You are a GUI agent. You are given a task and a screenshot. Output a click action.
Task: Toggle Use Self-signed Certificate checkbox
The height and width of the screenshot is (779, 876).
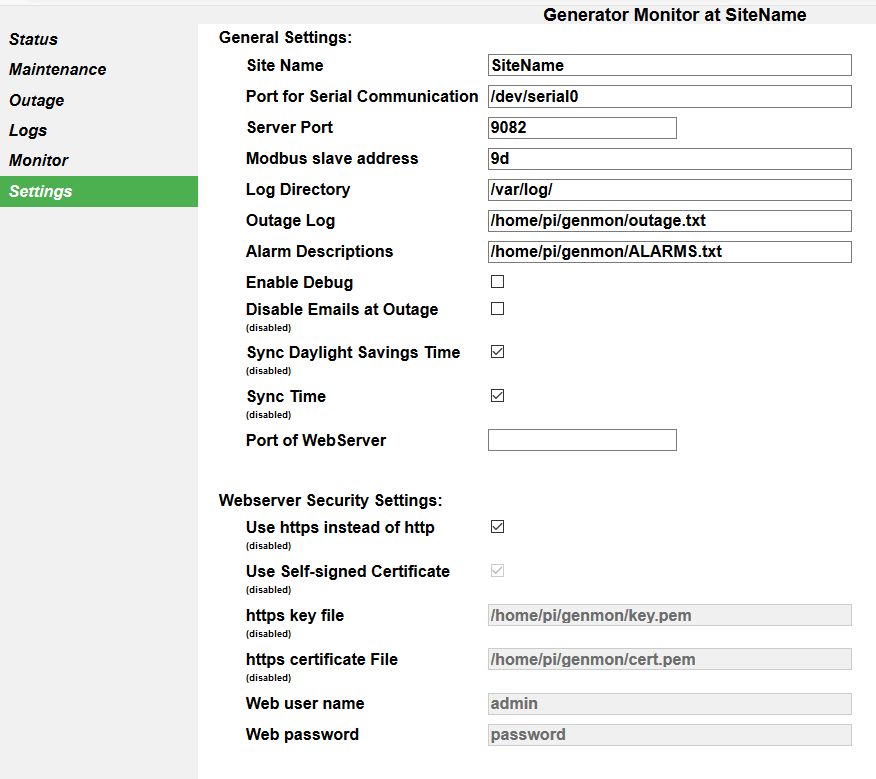pos(497,571)
